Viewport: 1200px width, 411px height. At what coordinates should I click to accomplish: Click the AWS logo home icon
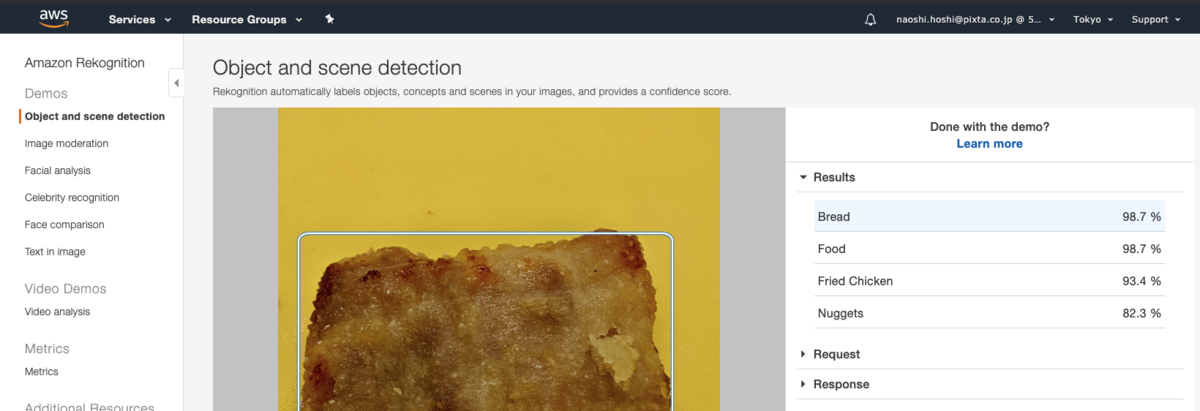(53, 17)
